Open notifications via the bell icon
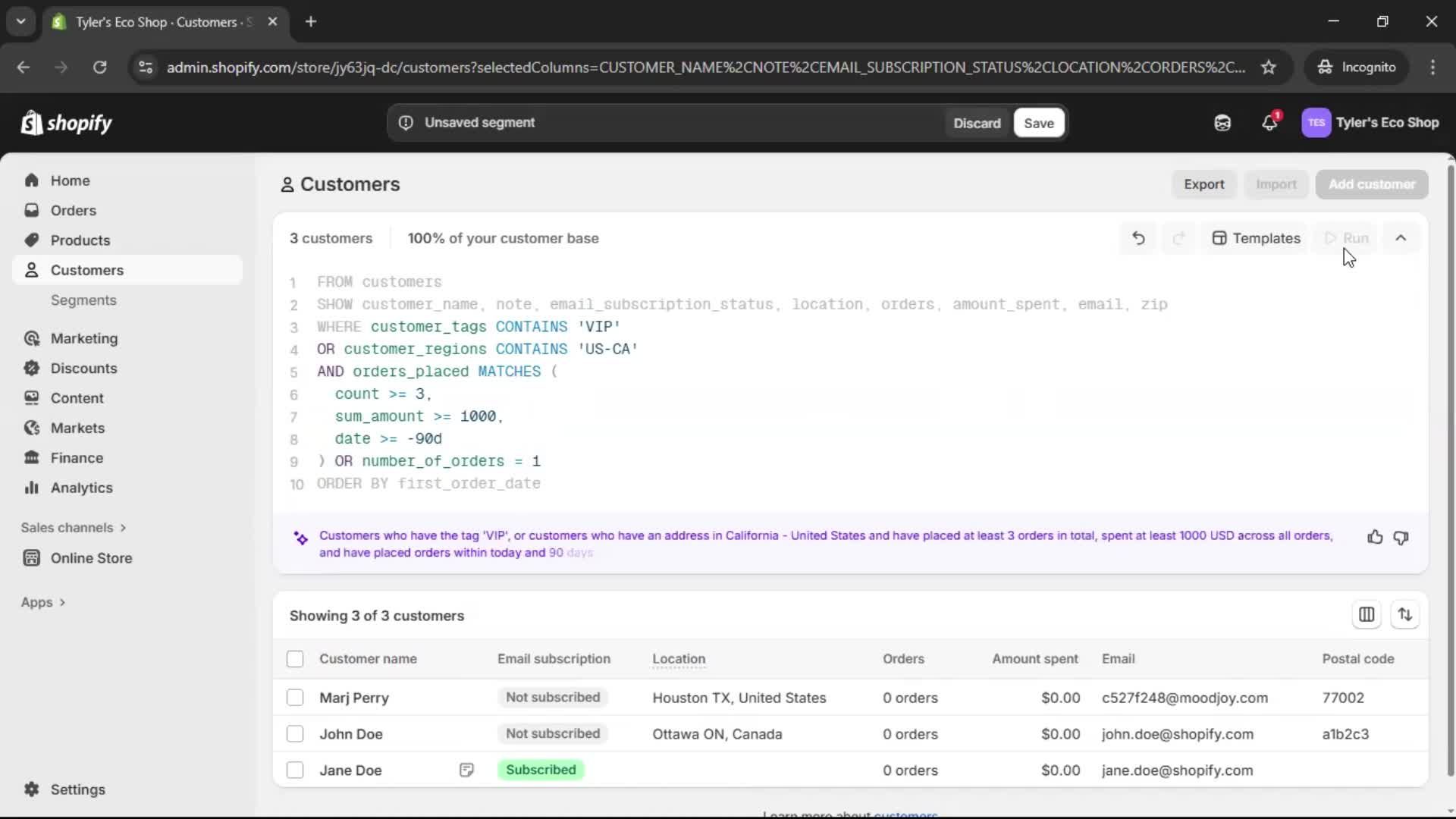This screenshot has height=819, width=1456. click(x=1270, y=122)
